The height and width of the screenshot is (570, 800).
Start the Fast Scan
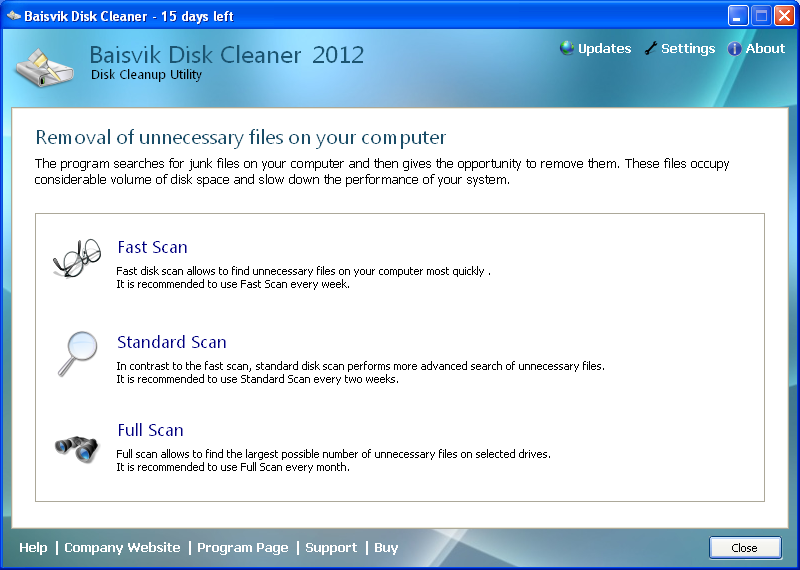coord(152,247)
